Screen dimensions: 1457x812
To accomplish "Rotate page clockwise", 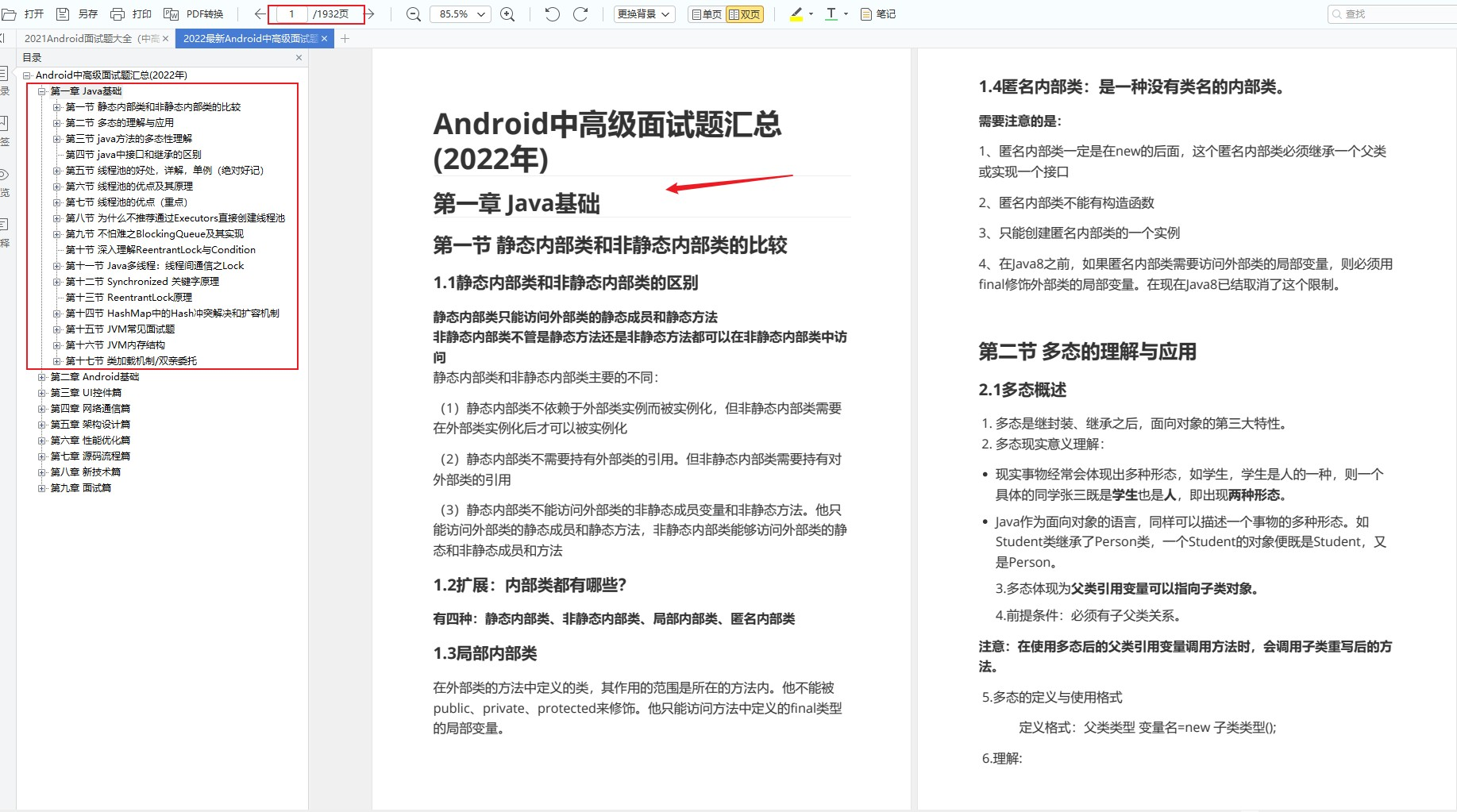I will [x=580, y=14].
